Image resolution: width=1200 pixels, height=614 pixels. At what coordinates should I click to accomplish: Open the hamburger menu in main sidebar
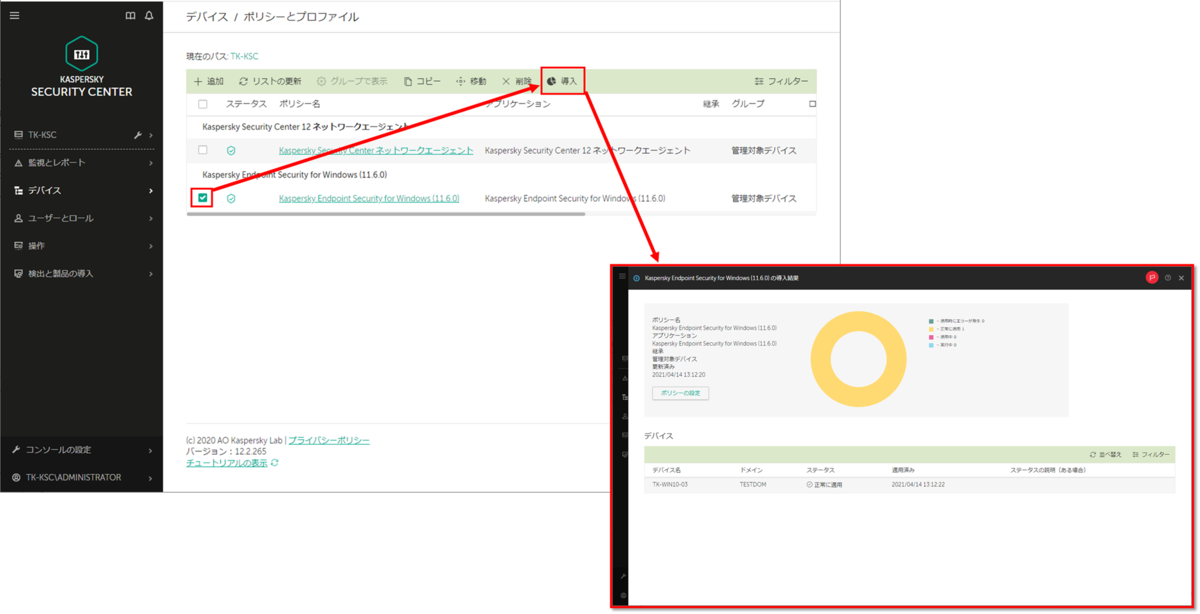pyautogui.click(x=14, y=16)
